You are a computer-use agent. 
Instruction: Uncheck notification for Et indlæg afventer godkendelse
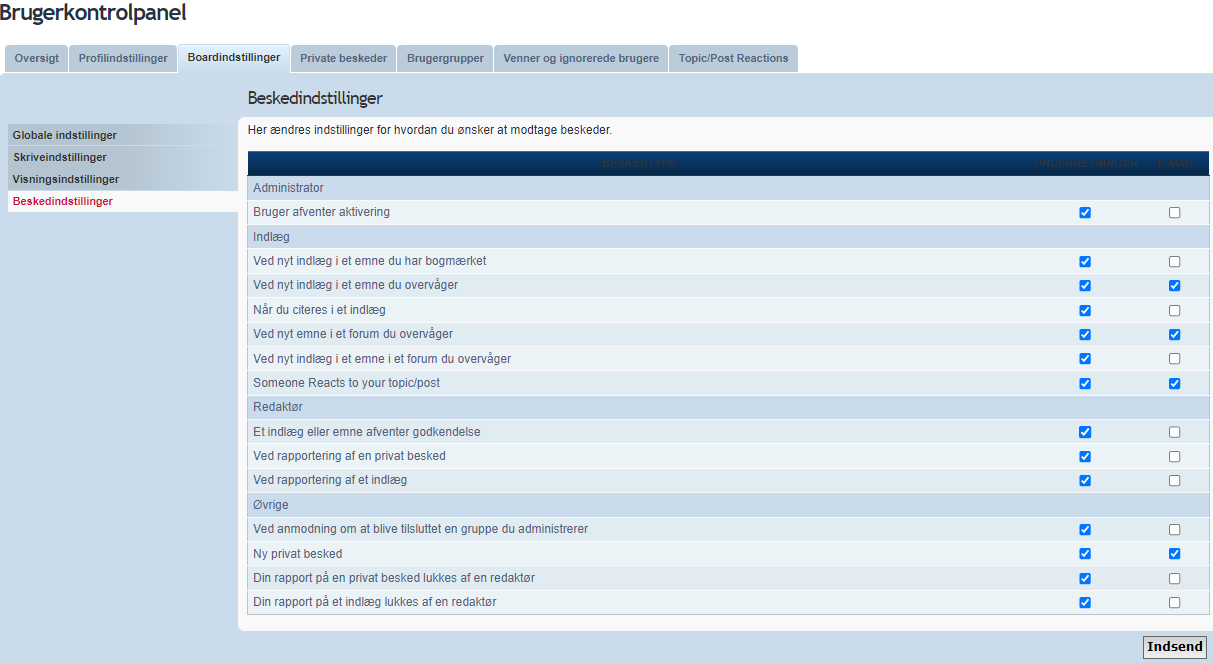click(1085, 432)
